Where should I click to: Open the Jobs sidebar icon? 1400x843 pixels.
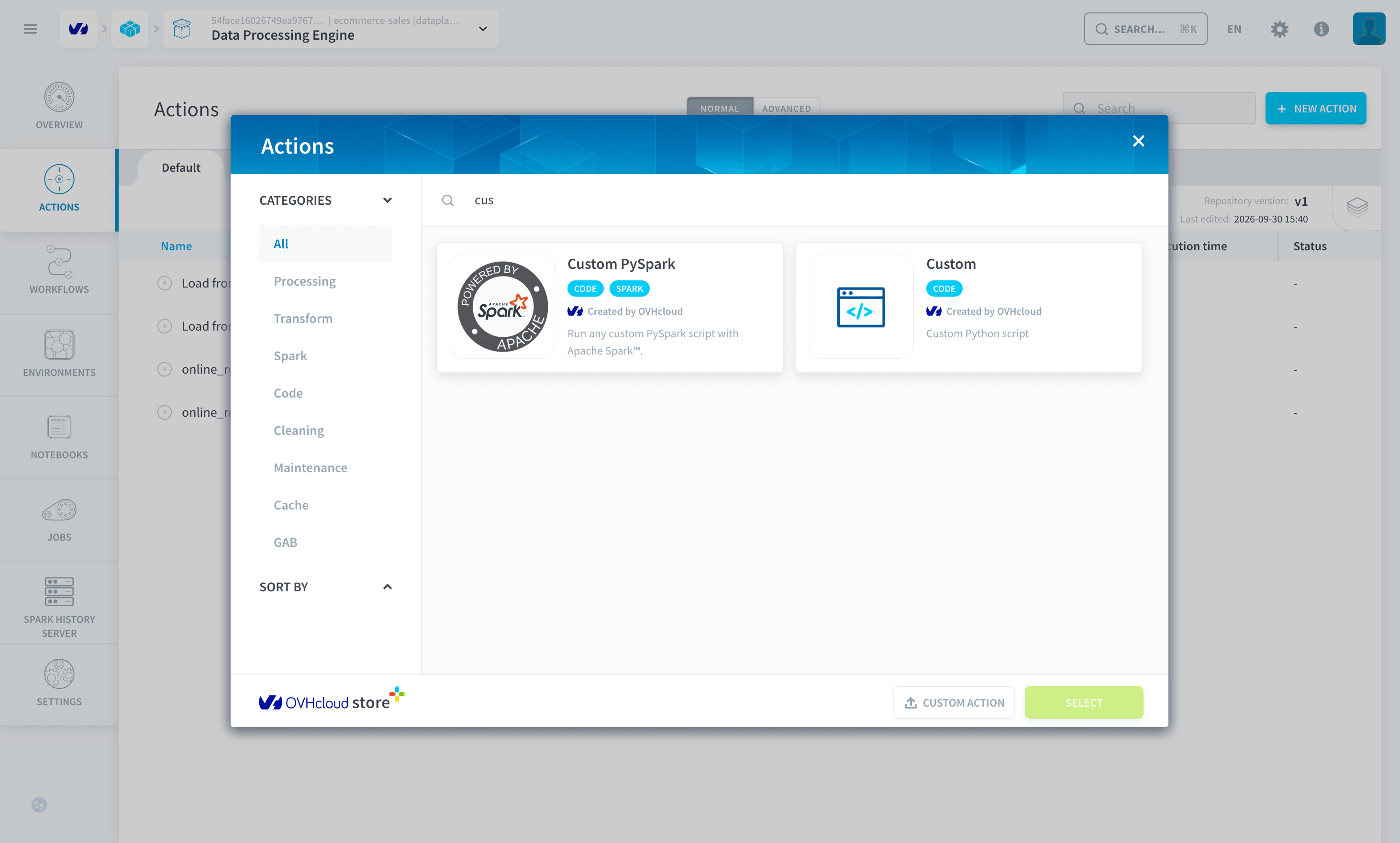coord(59,510)
